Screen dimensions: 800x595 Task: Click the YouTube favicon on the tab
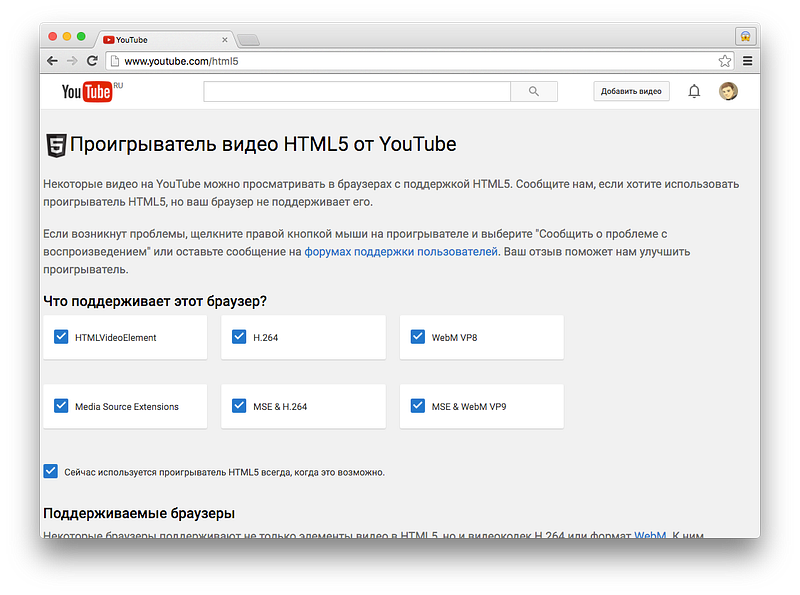pyautogui.click(x=108, y=40)
